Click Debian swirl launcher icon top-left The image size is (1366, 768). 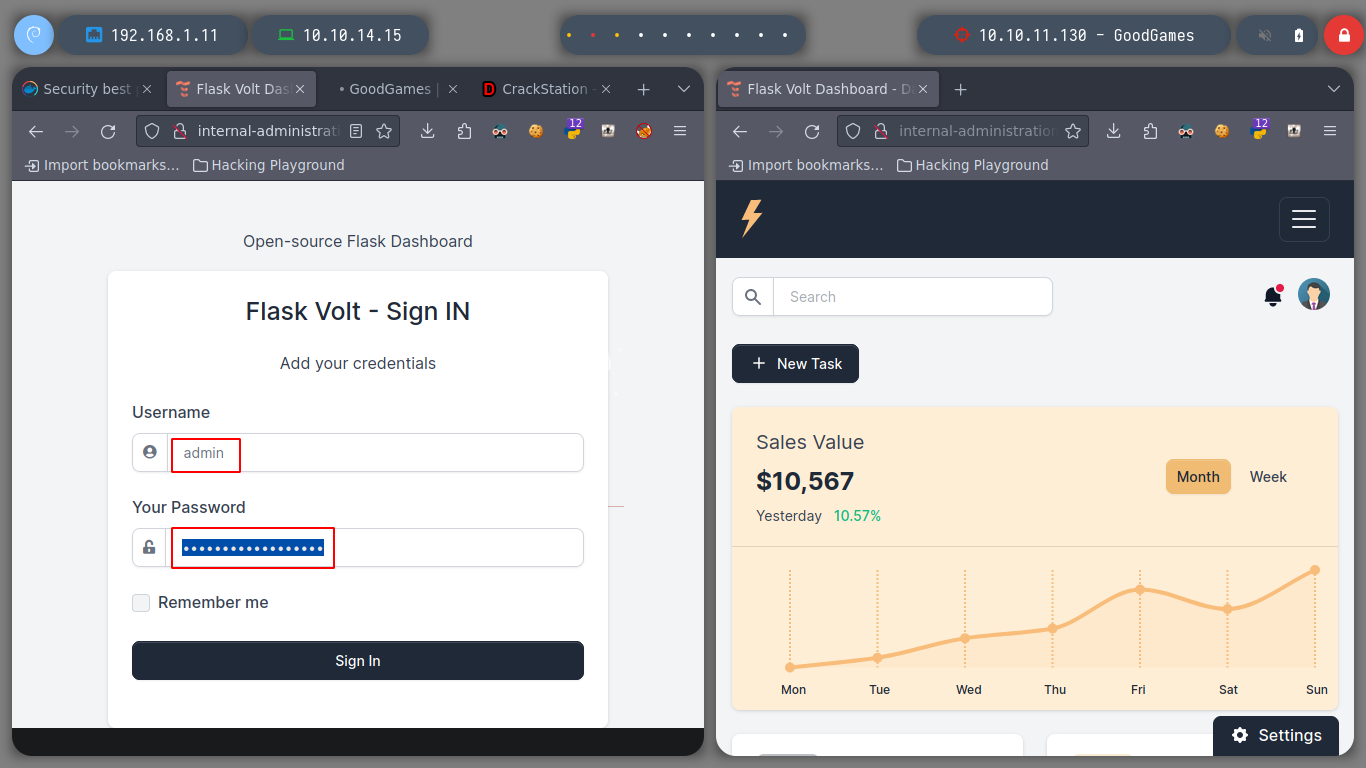[33, 35]
